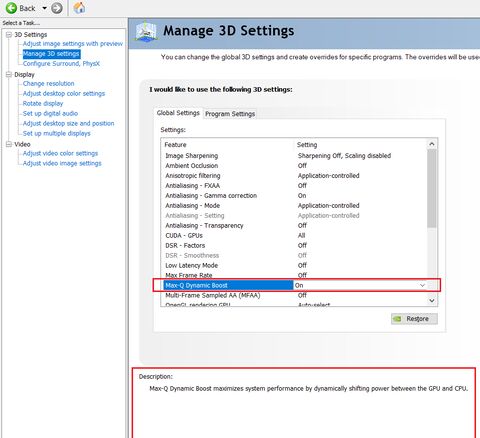Viewport: 480px width, 438px height.
Task: Select Antialiasing - Gamma correction row
Action: pyautogui.click(x=295, y=196)
